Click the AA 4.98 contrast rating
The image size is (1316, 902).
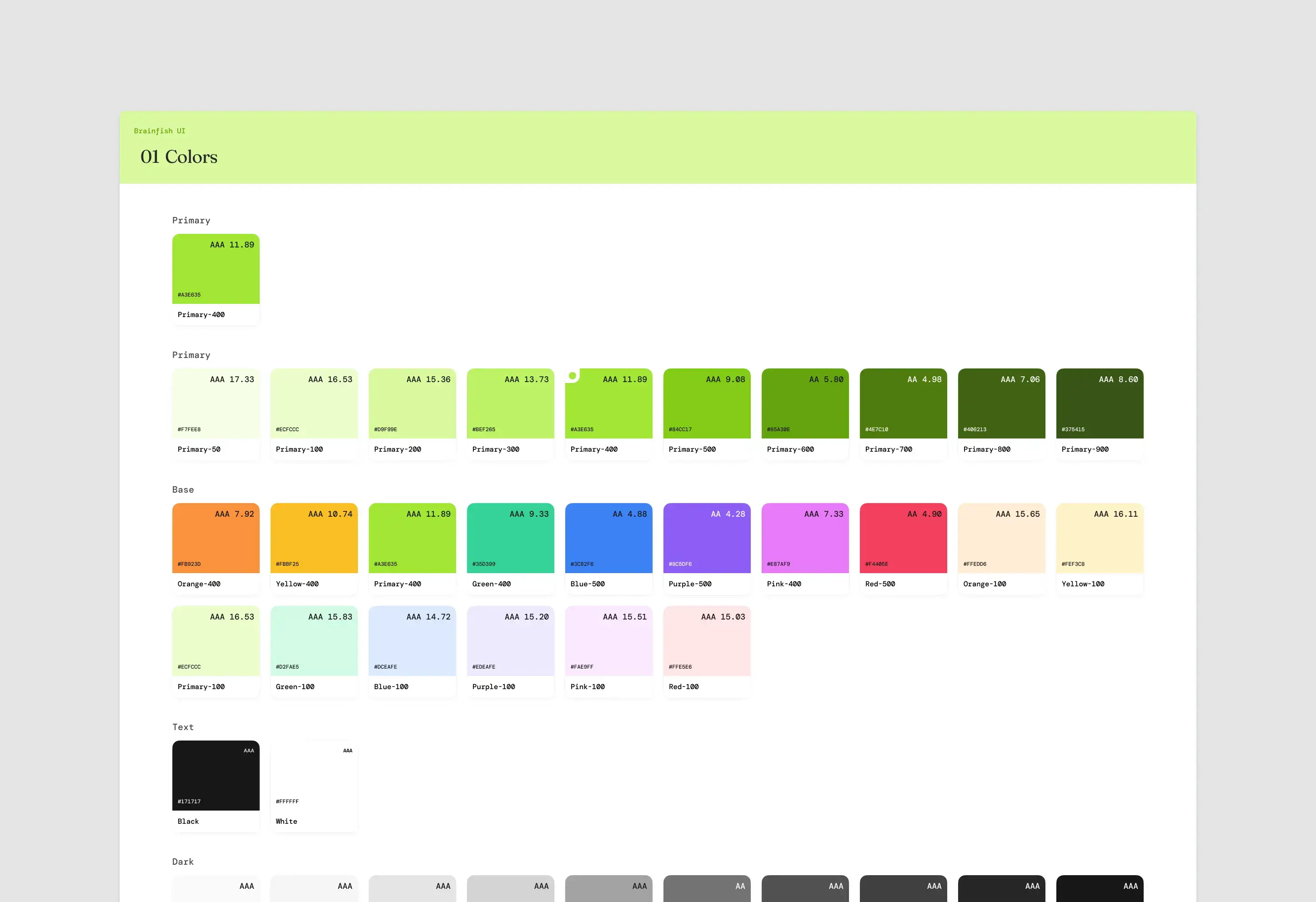pyautogui.click(x=925, y=380)
